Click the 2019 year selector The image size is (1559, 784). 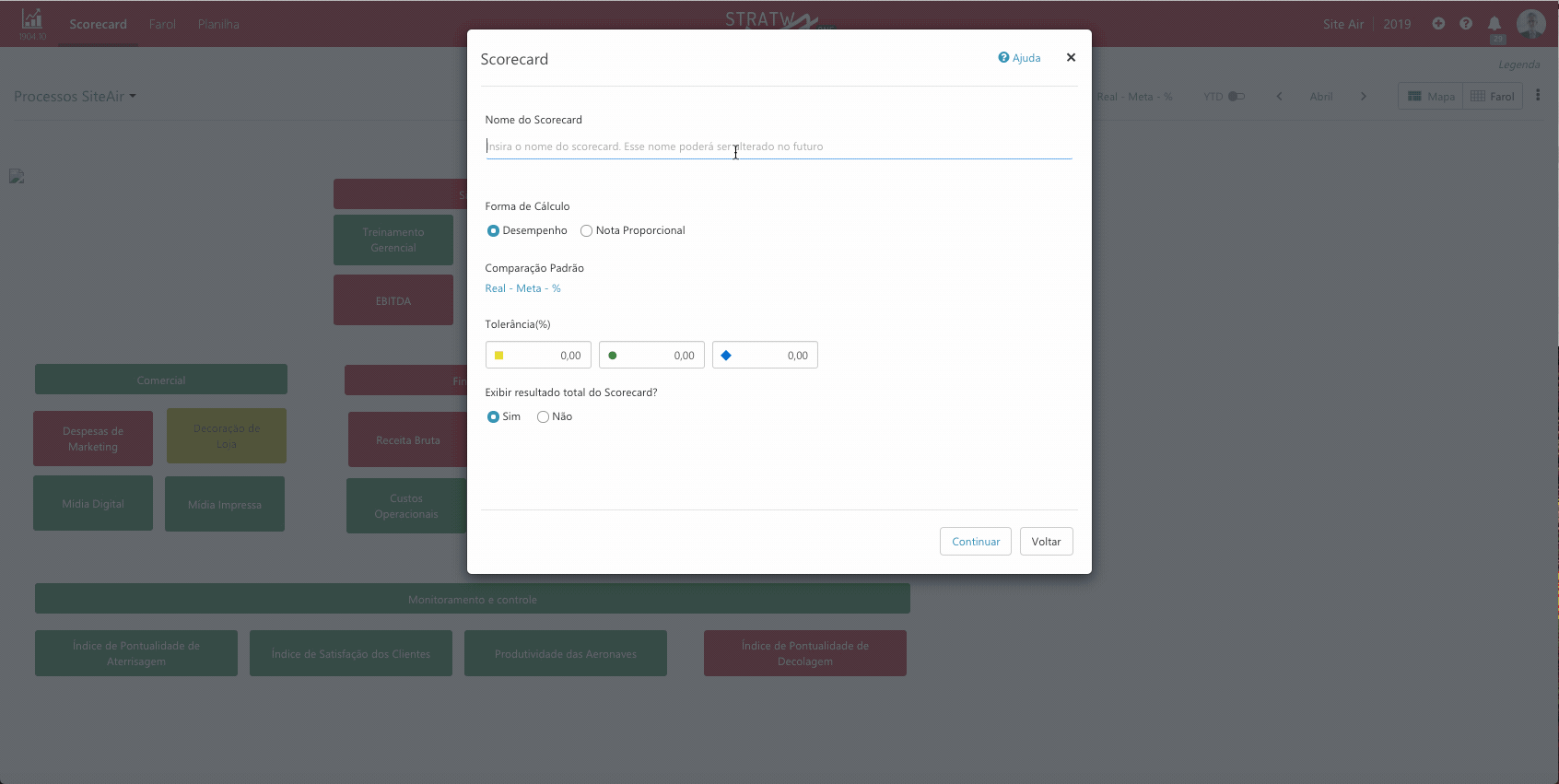tap(1397, 24)
